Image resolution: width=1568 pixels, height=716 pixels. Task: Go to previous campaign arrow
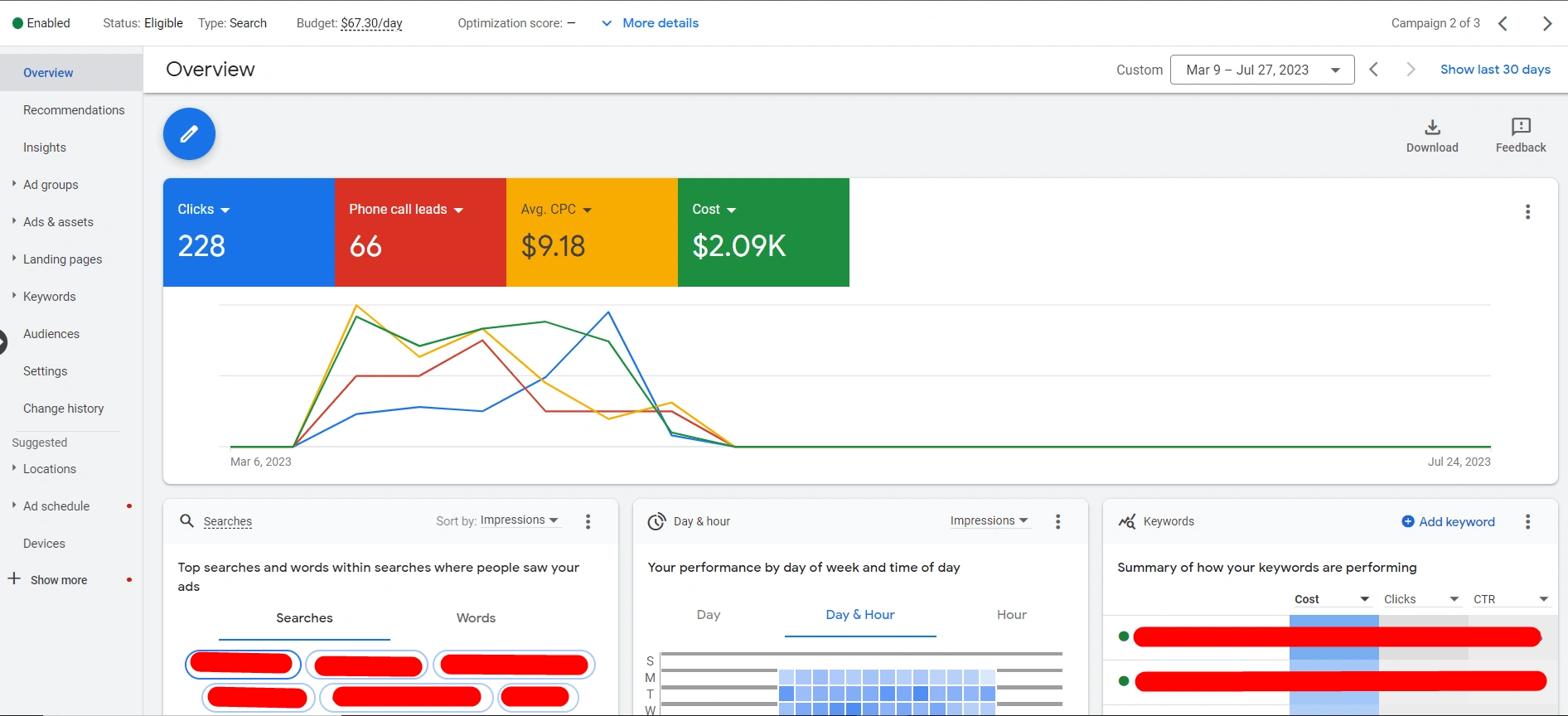(x=1503, y=23)
